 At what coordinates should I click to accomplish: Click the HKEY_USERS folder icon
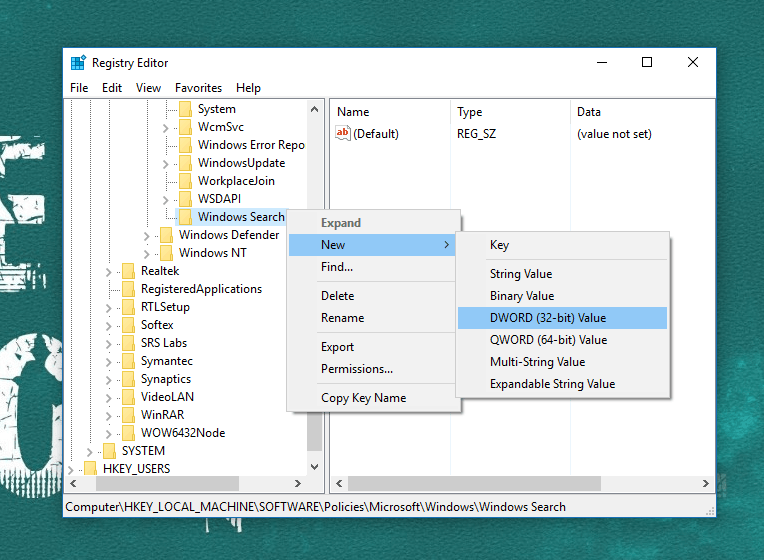tap(91, 469)
